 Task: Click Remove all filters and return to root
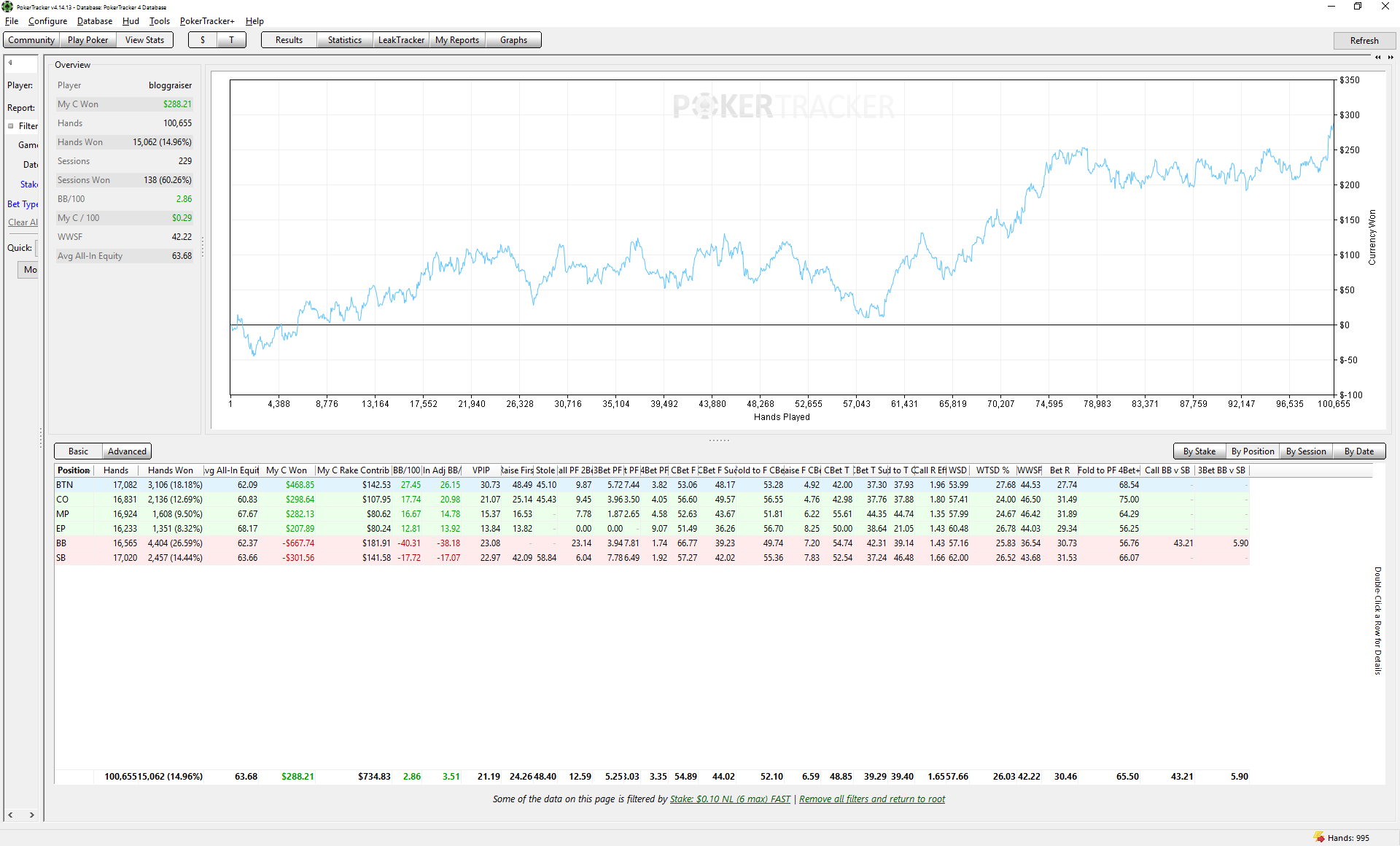(872, 799)
